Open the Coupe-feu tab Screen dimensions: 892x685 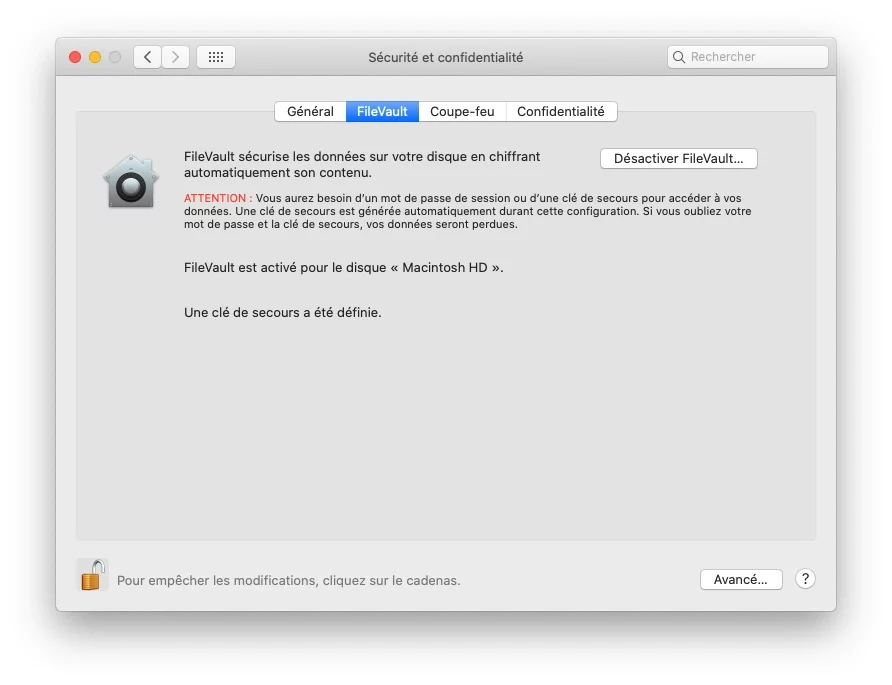pos(462,112)
